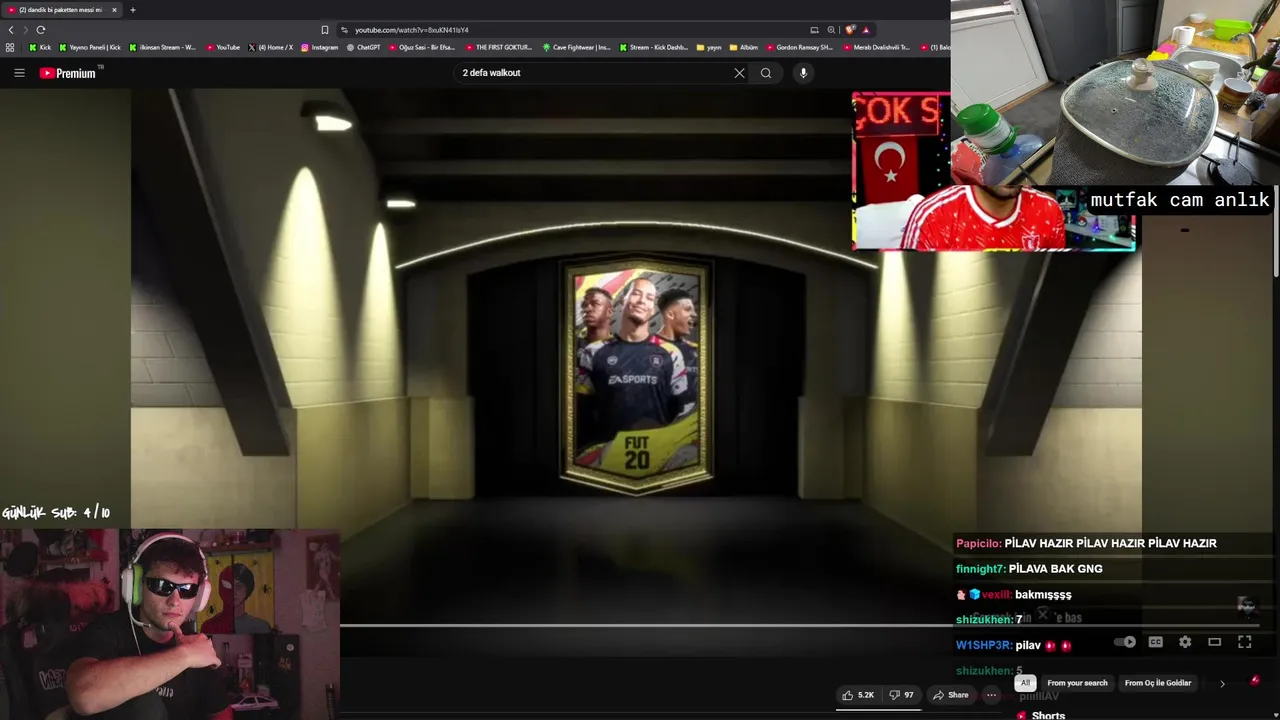The image size is (1280, 720).
Task: Enter fullscreen mode
Action: pos(1245,642)
